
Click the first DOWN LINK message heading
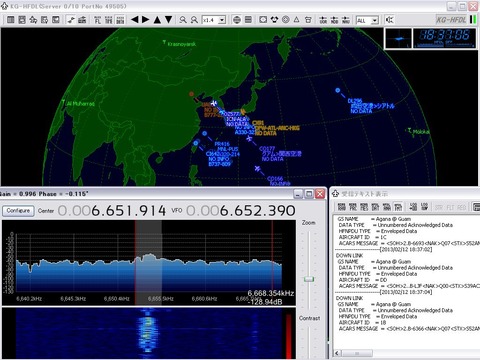(349, 255)
